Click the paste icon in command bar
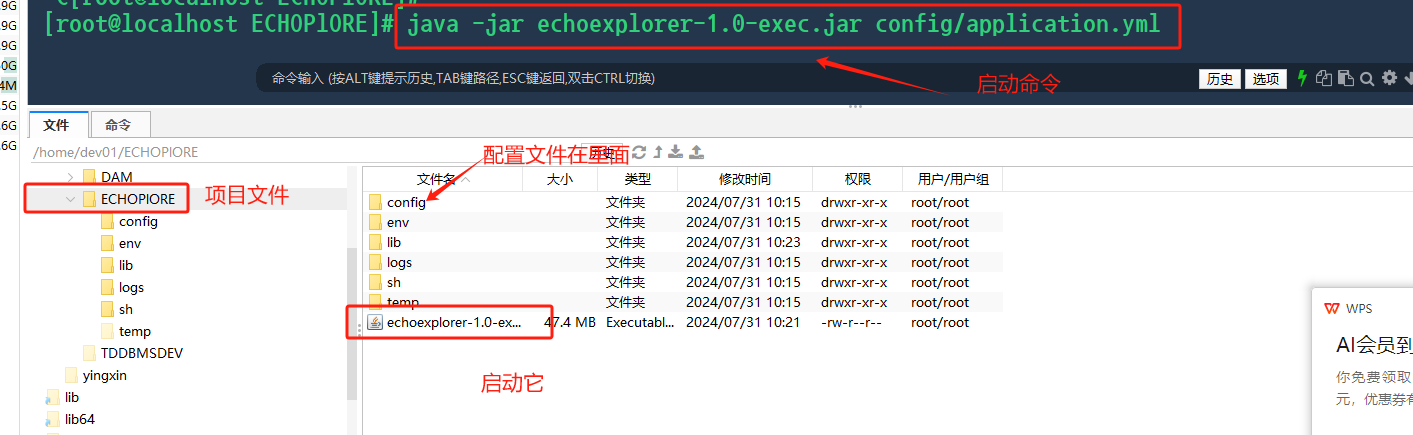This screenshot has width=1413, height=435. 1346,78
